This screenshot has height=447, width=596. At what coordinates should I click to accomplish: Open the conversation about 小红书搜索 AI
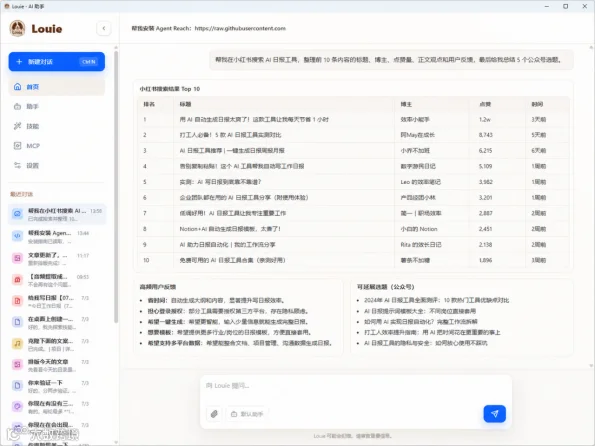tap(57, 214)
